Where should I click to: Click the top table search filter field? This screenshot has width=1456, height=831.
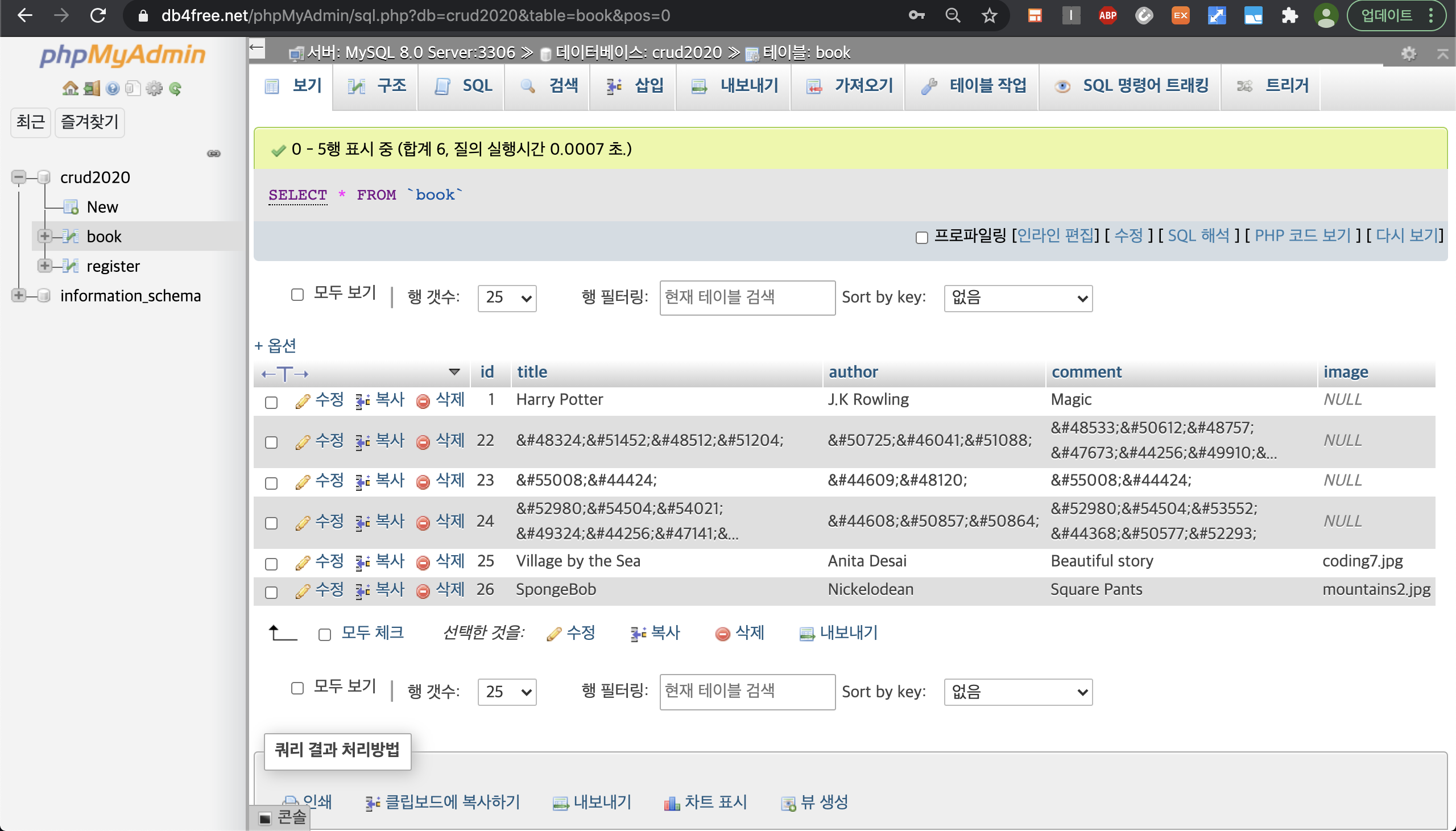coord(747,297)
